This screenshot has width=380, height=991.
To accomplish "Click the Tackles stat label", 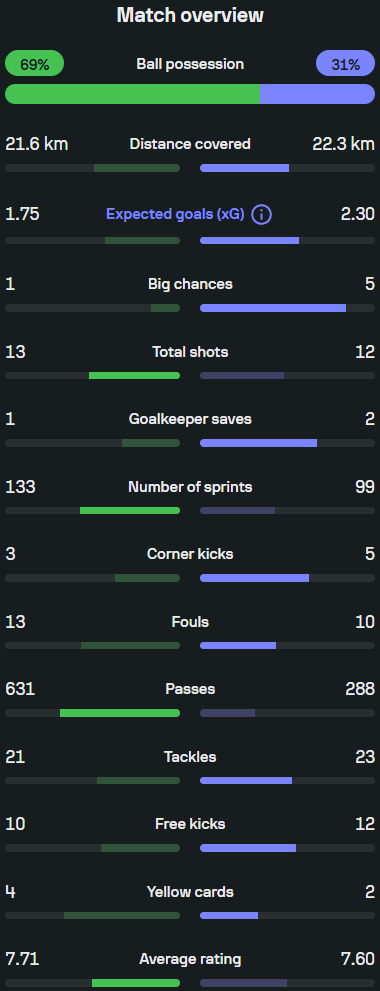I will point(190,757).
